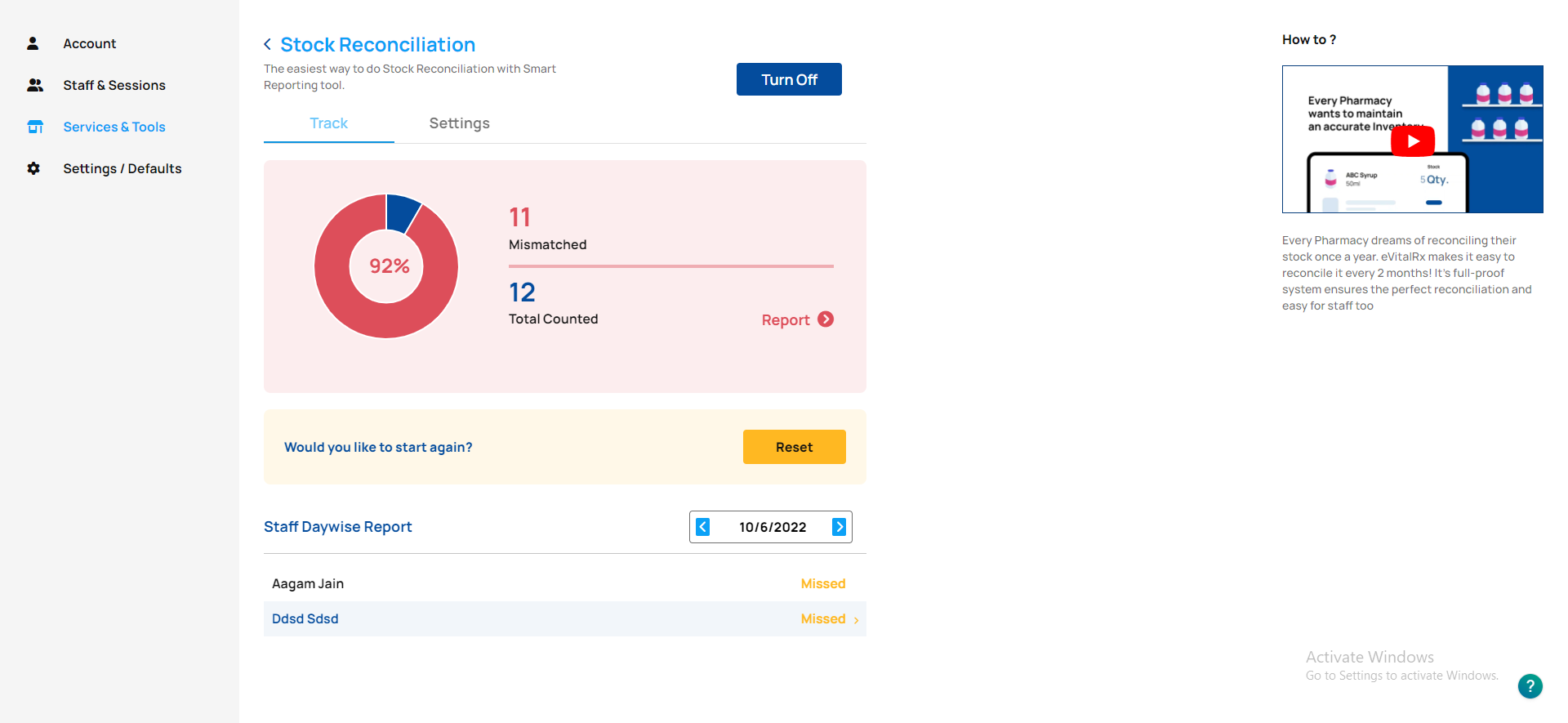Go to previous date in daywise report
Screen dimensions: 1568x723
[702, 527]
